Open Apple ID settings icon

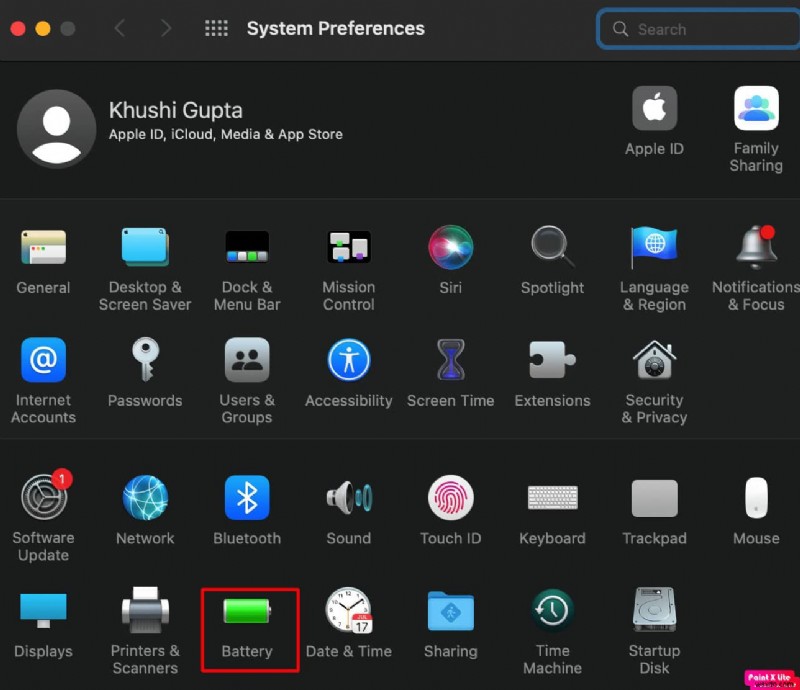(x=655, y=108)
